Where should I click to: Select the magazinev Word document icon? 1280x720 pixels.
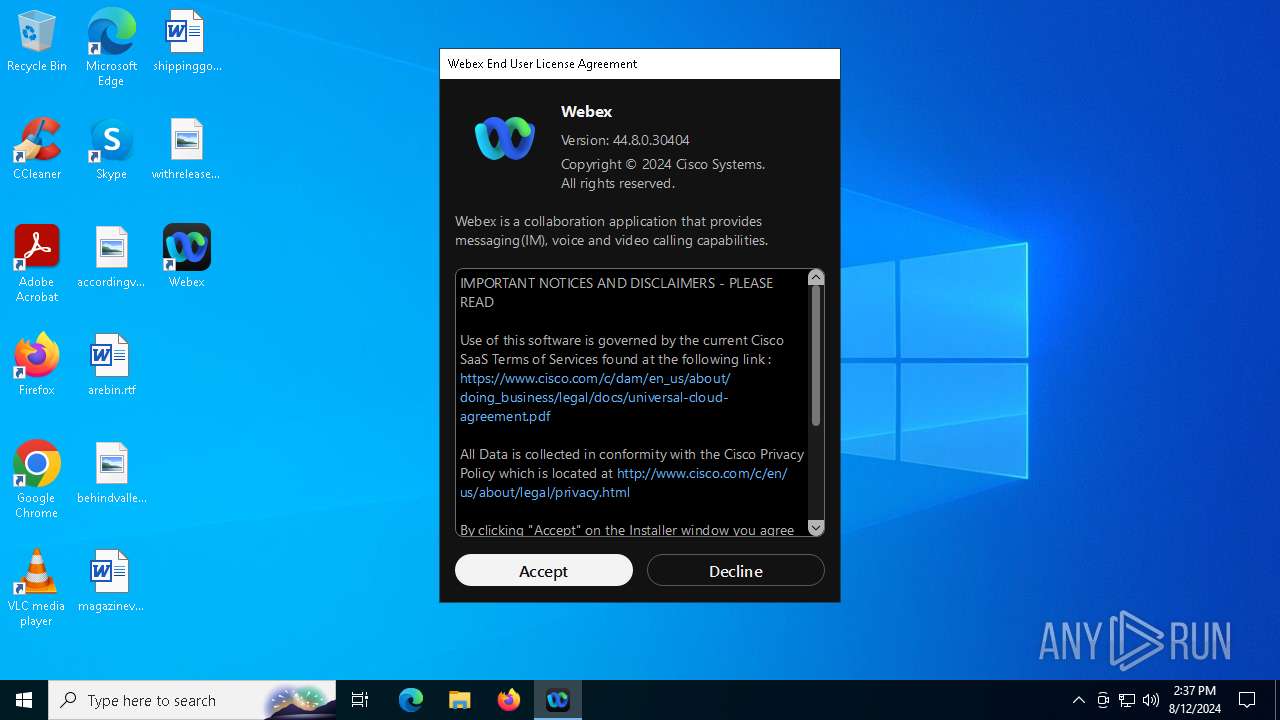pos(111,581)
